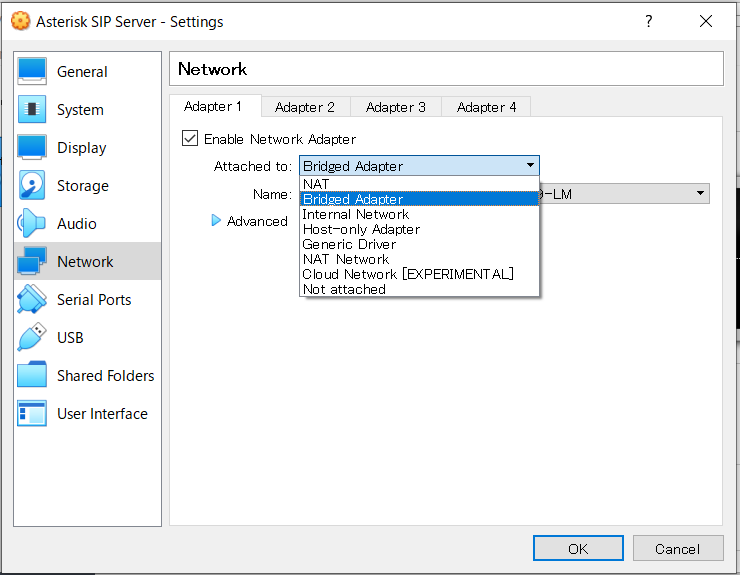
Task: Select the USB connector icon
Action: pyautogui.click(x=32, y=337)
